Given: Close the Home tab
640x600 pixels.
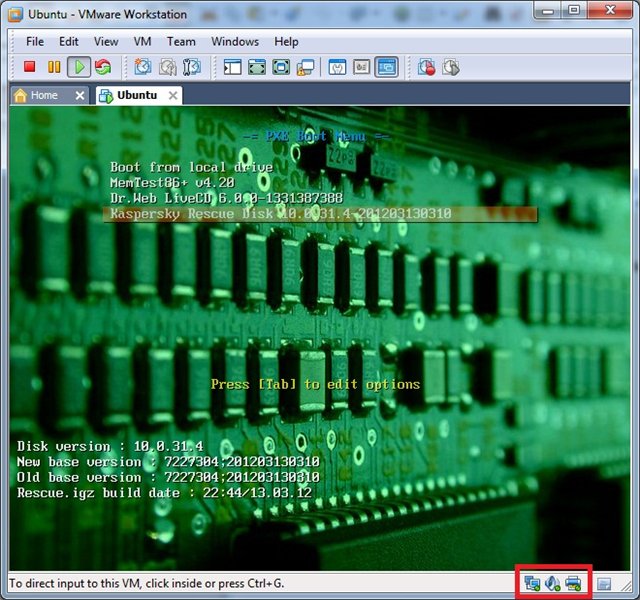Looking at the screenshot, I should pos(80,96).
